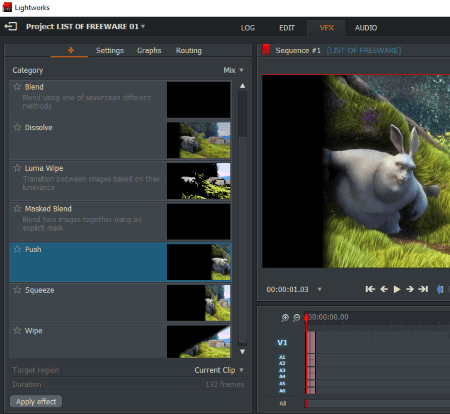Open the AUDIO tab
The image size is (450, 414).
point(366,28)
